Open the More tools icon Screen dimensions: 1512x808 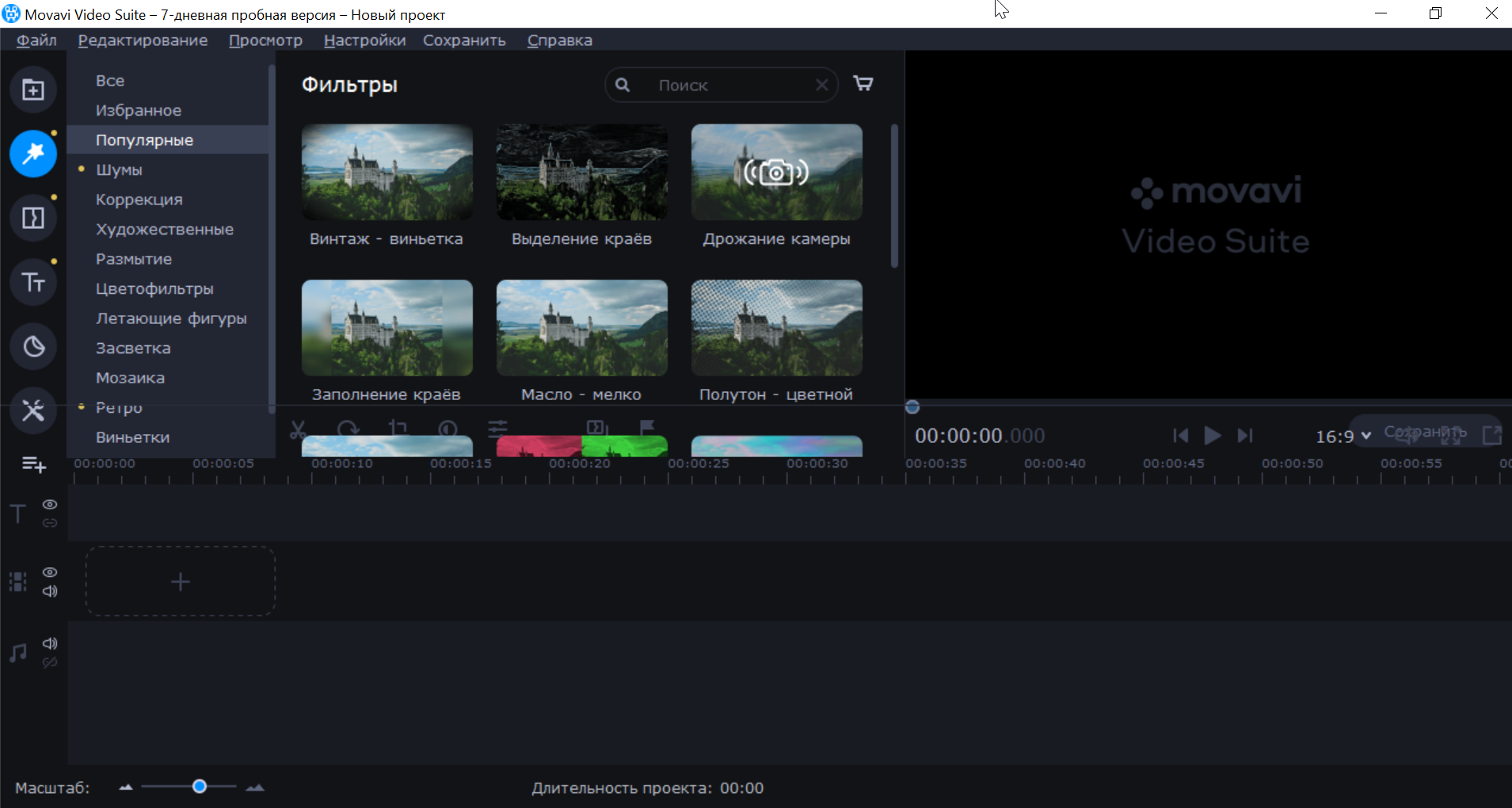click(33, 410)
